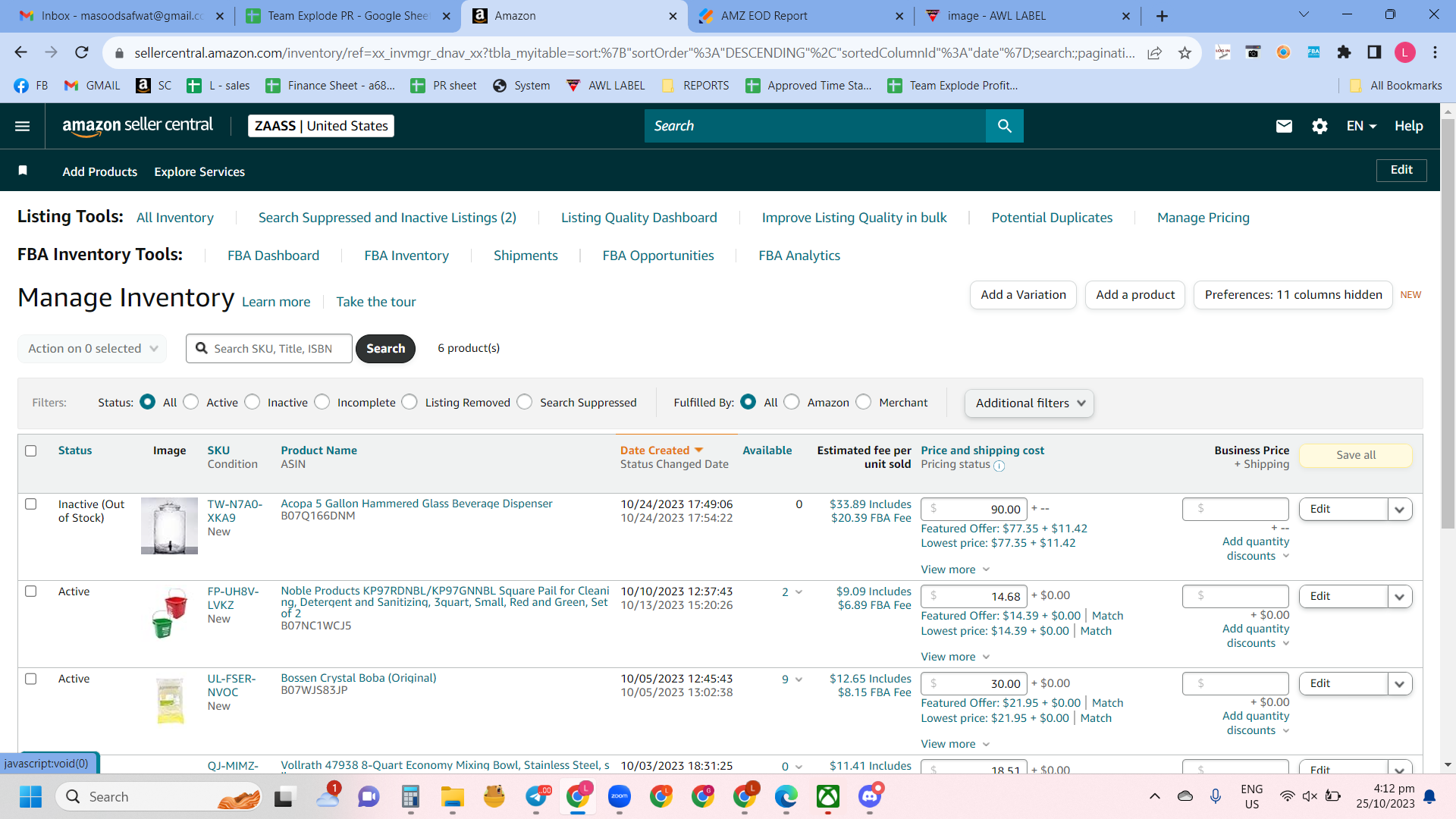Image resolution: width=1456 pixels, height=819 pixels.
Task: Open the Chrome profile avatar L
Action: tap(1405, 52)
